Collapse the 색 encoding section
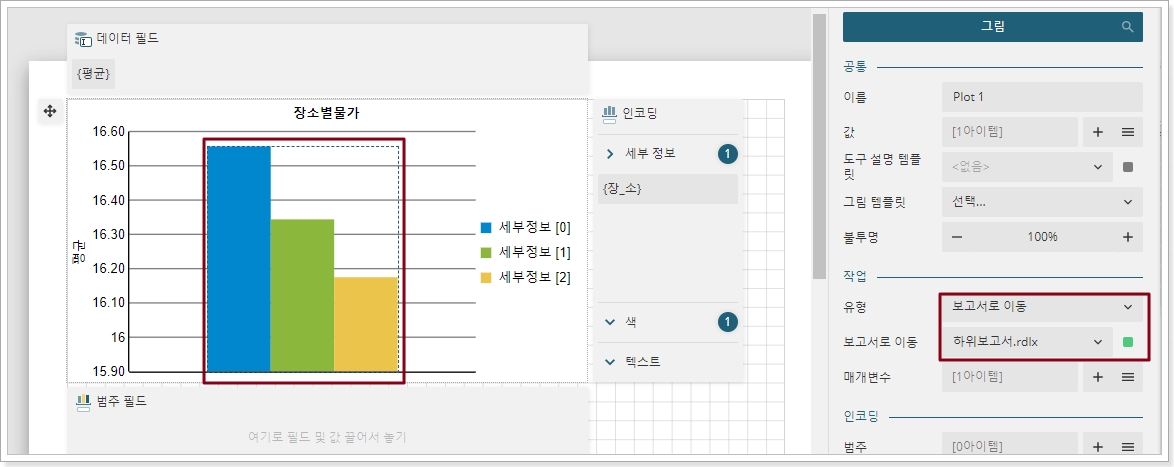The width and height of the screenshot is (1174, 467). (610, 322)
